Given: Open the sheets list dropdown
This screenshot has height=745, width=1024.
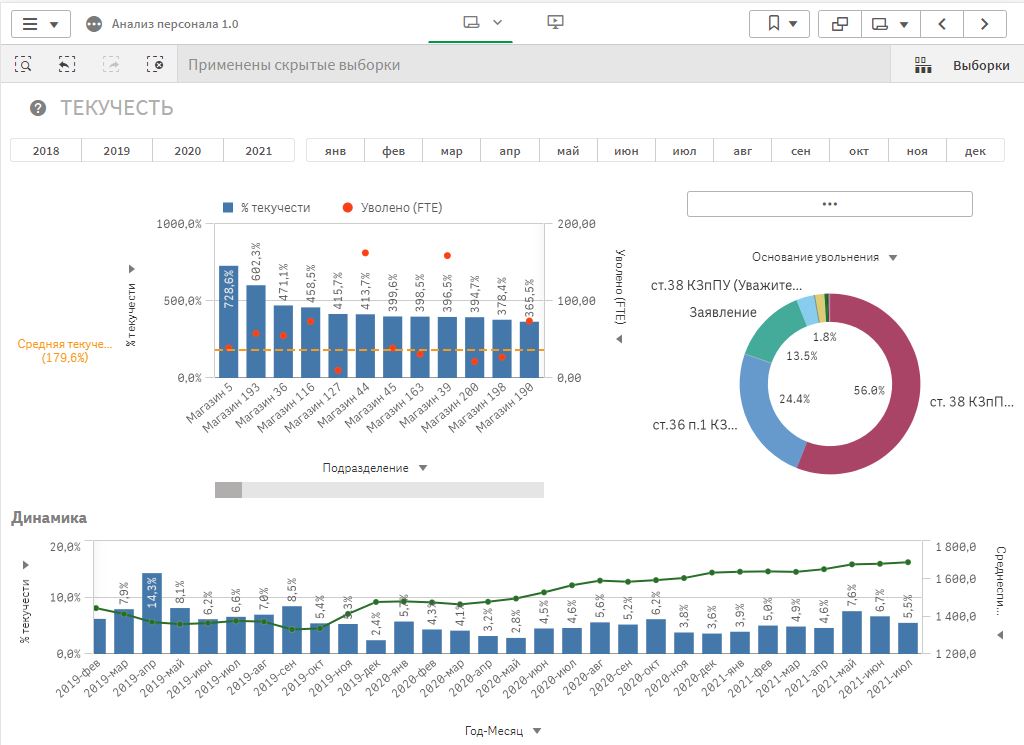Looking at the screenshot, I should point(891,24).
